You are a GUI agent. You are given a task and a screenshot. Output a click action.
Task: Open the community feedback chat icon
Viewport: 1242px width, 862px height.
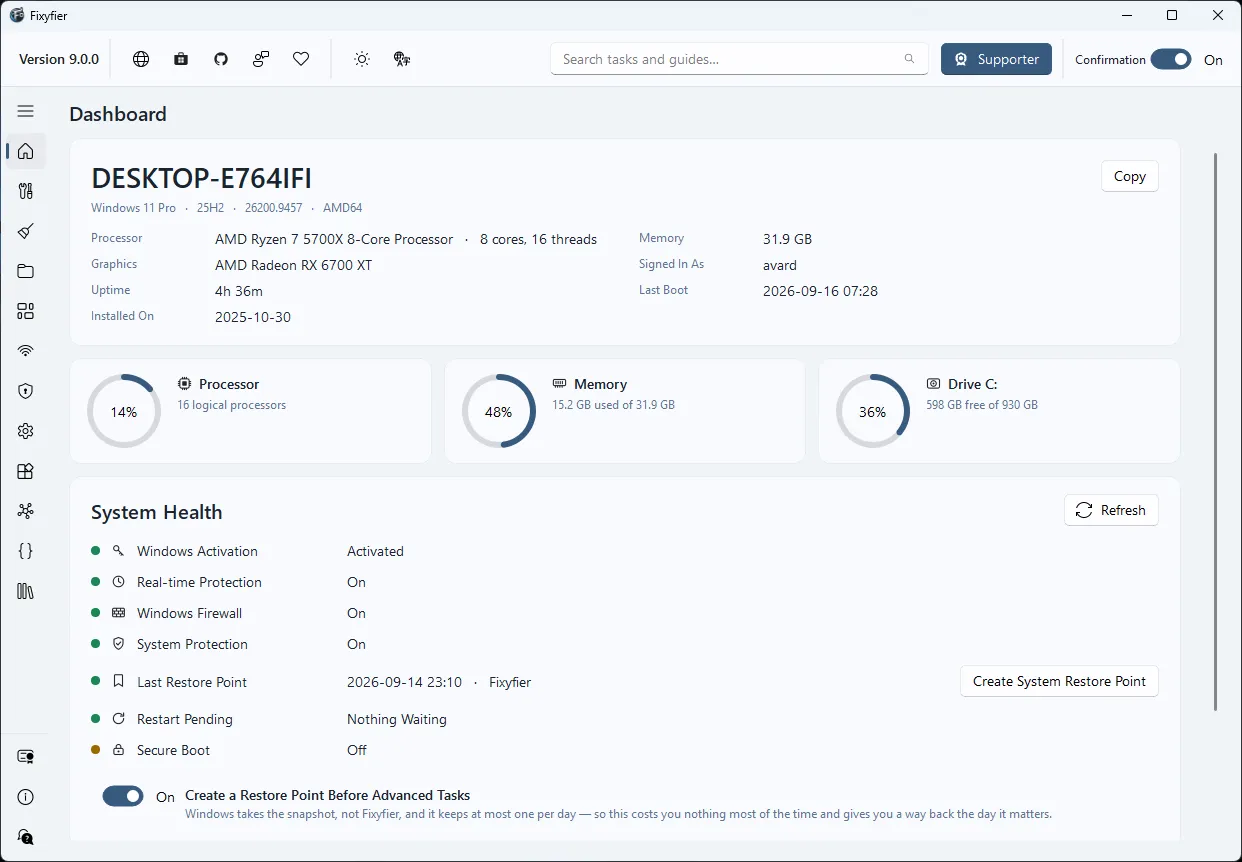pos(261,59)
